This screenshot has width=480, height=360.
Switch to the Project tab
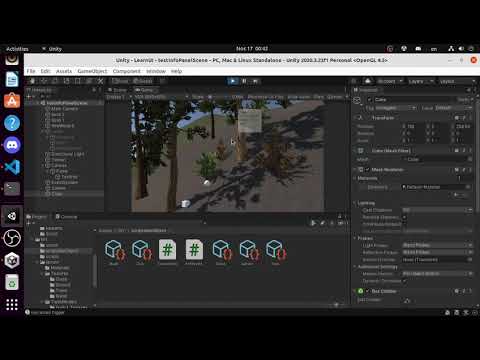click(x=37, y=217)
